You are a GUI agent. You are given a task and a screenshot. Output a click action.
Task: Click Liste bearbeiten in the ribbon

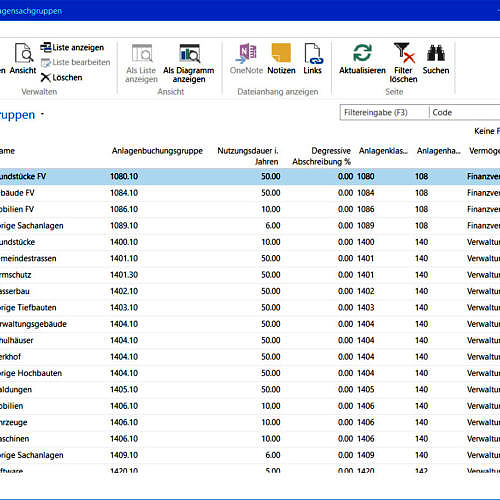(76, 62)
